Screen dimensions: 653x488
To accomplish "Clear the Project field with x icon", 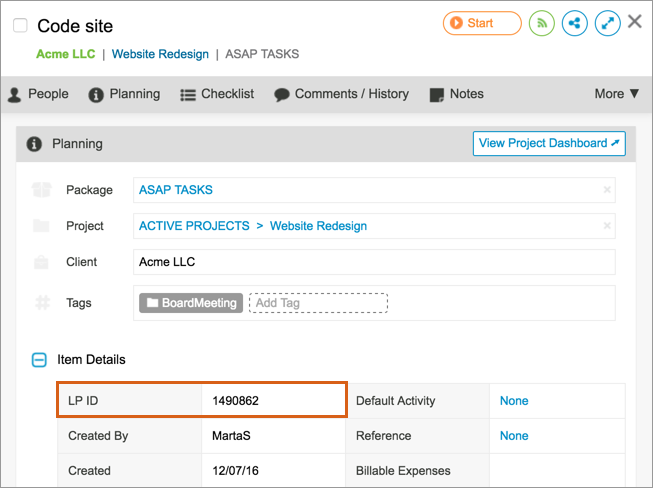I will point(606,226).
